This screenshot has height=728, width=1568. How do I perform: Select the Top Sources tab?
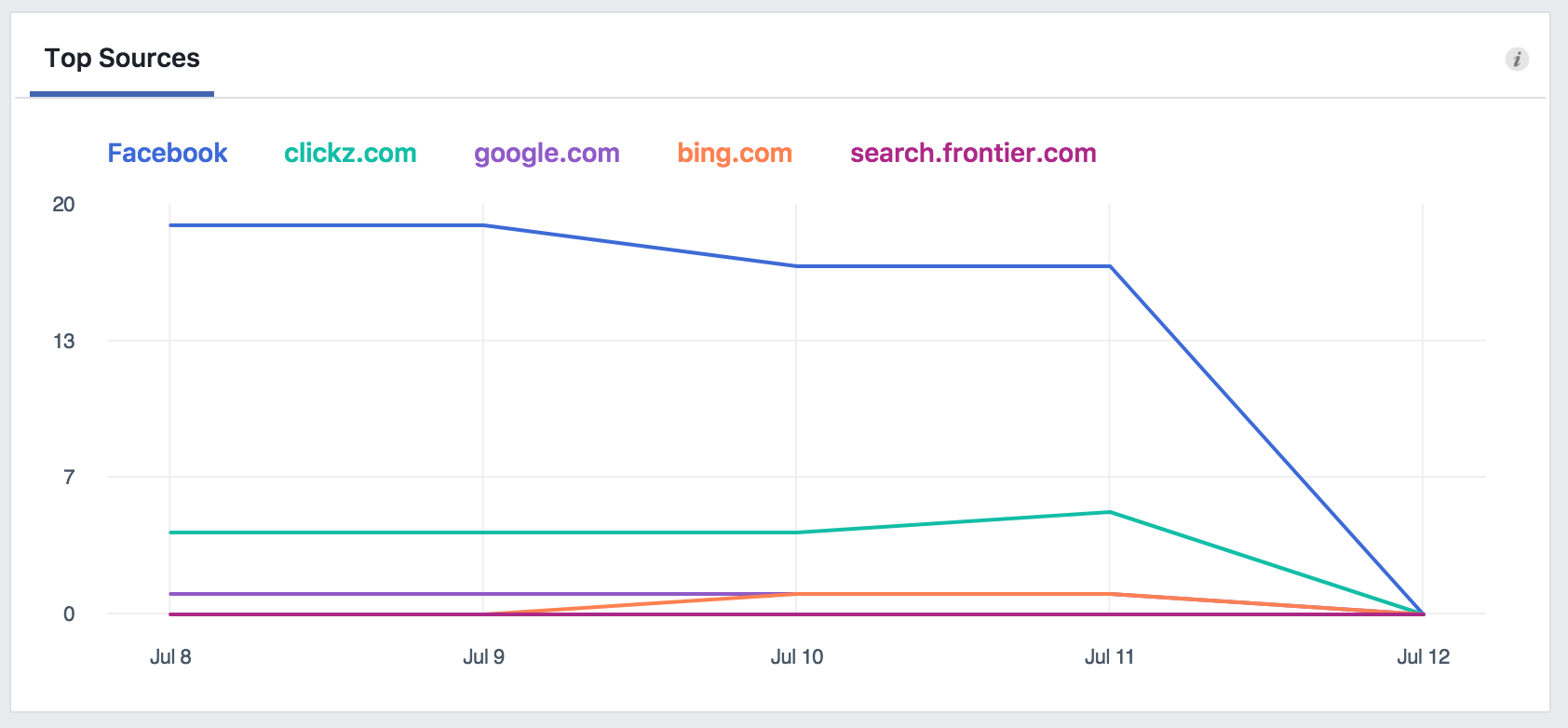point(122,59)
